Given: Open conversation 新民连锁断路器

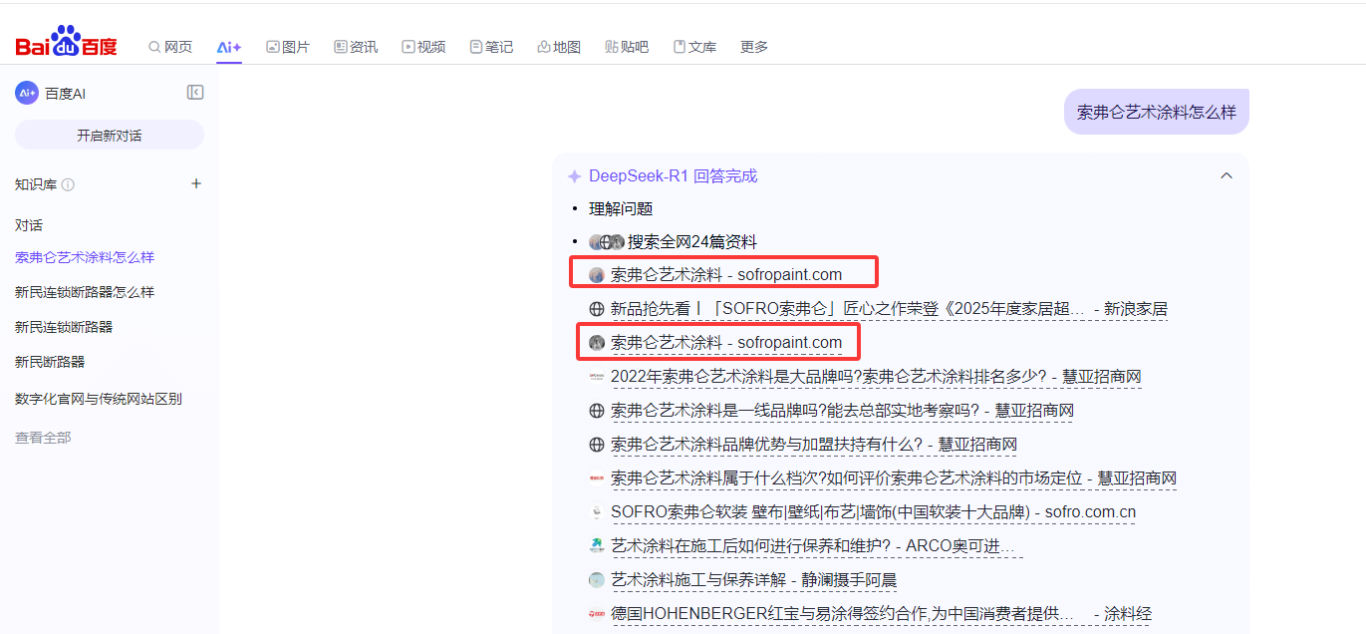Looking at the screenshot, I should (64, 327).
